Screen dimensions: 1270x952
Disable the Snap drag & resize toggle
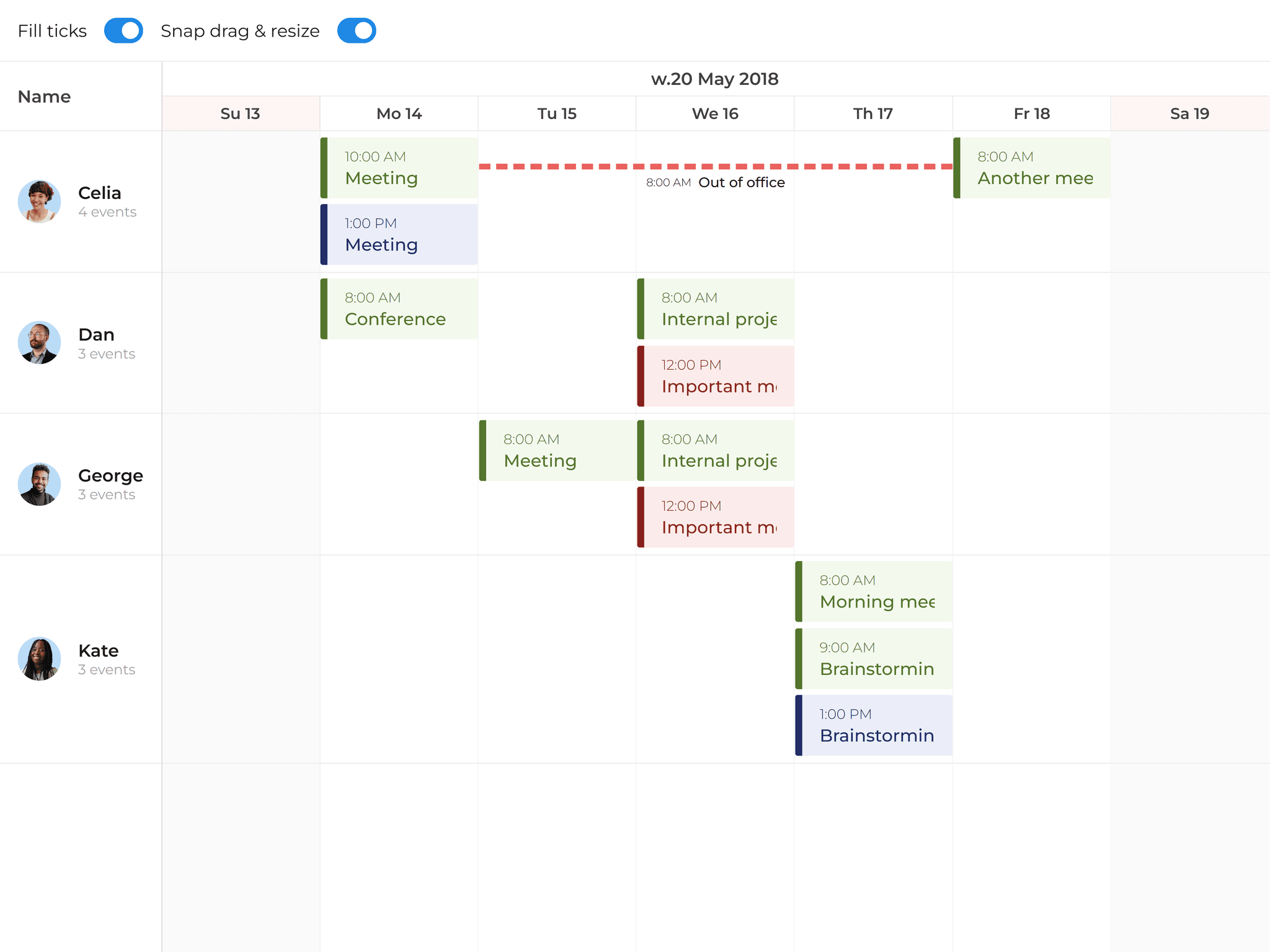coord(356,30)
